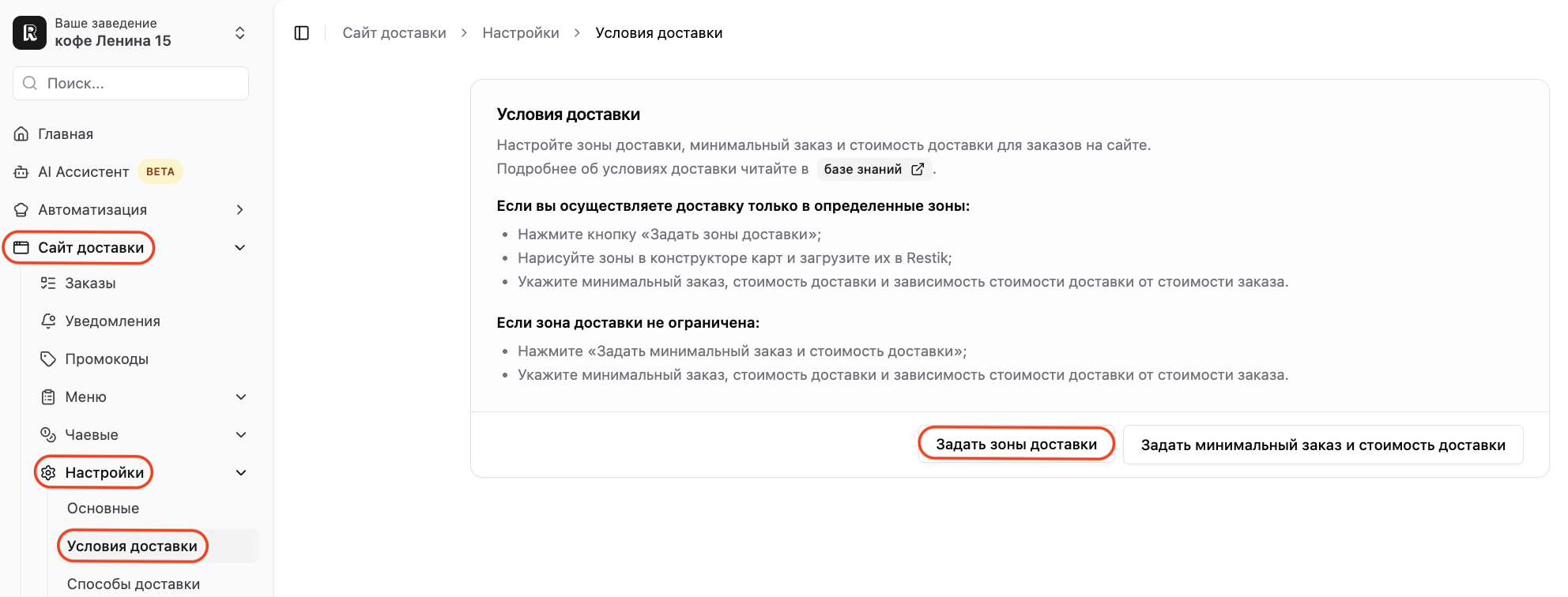1568x597 pixels.
Task: Click Задать минимальный заказ и стоимость доставки
Action: pos(1323,445)
